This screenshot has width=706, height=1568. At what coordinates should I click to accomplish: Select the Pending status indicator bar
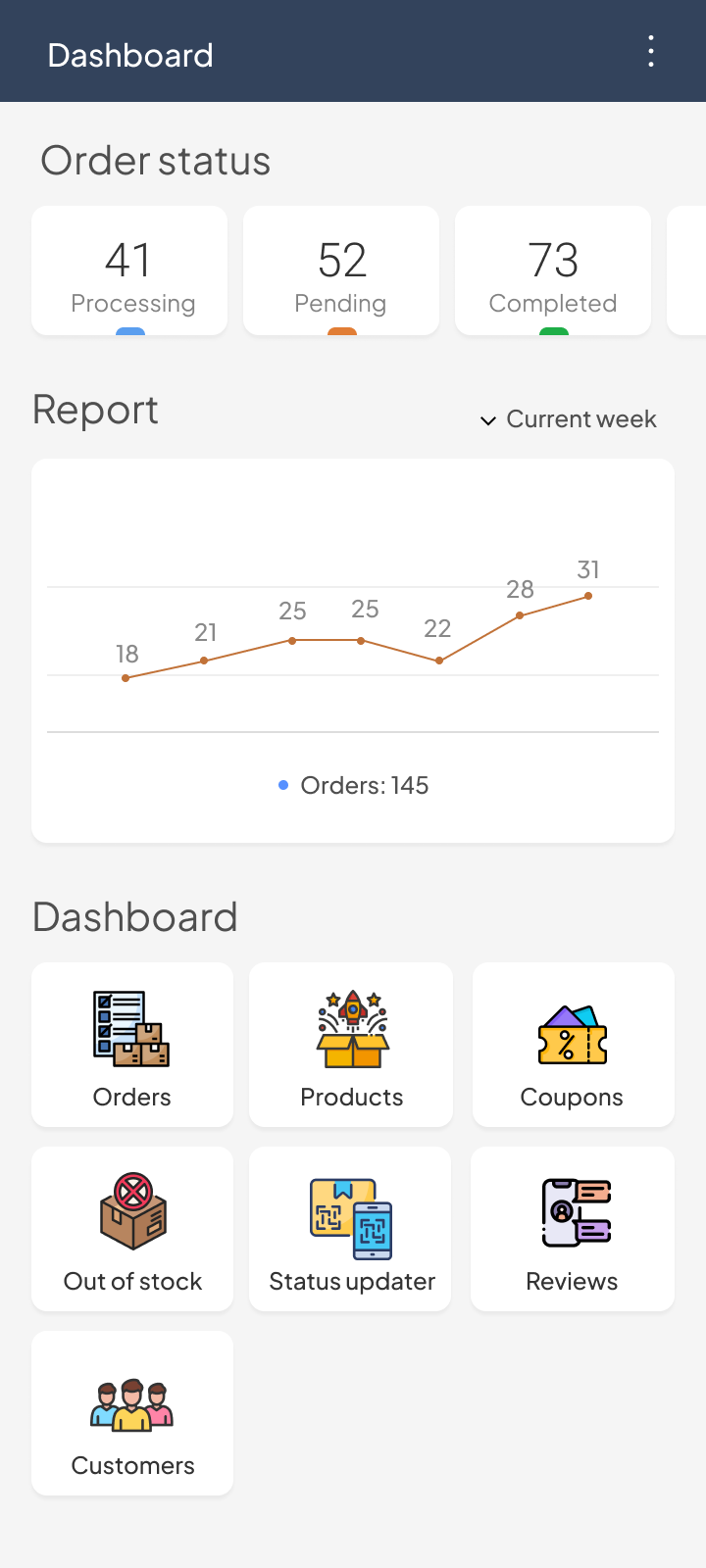340,332
